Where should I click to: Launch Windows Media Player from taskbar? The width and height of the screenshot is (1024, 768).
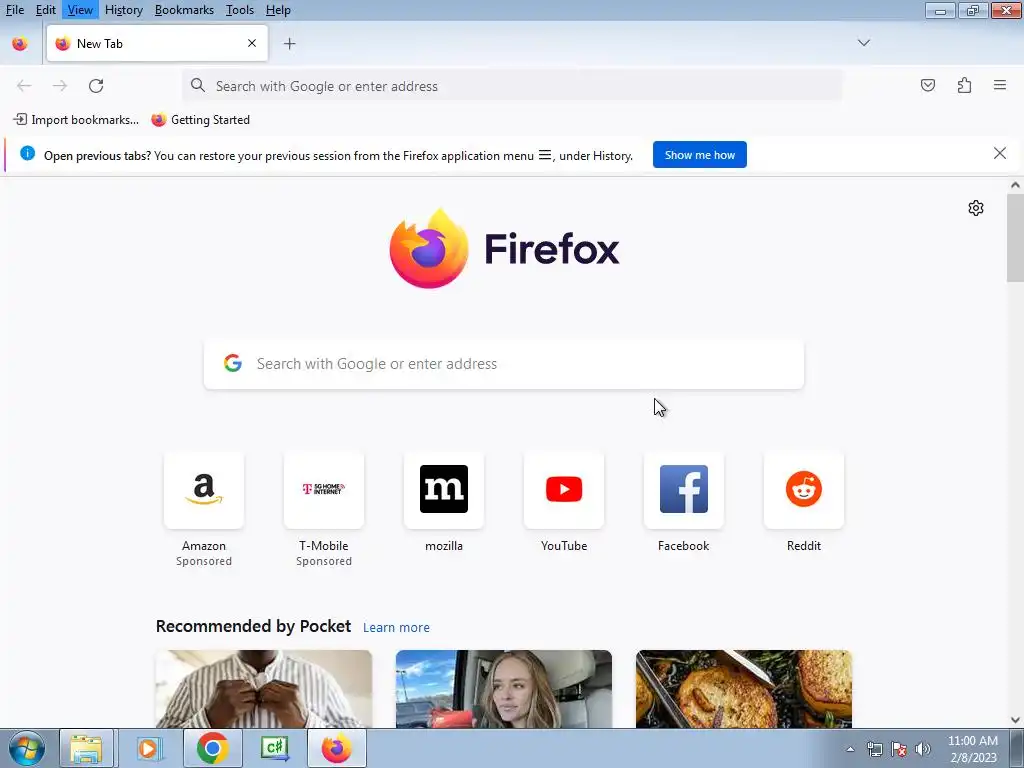149,748
